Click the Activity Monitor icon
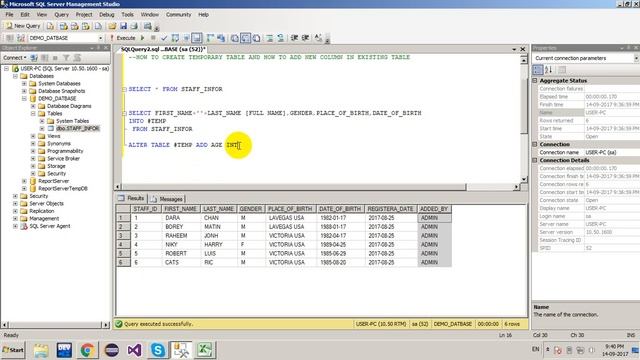 [x=148, y=26]
